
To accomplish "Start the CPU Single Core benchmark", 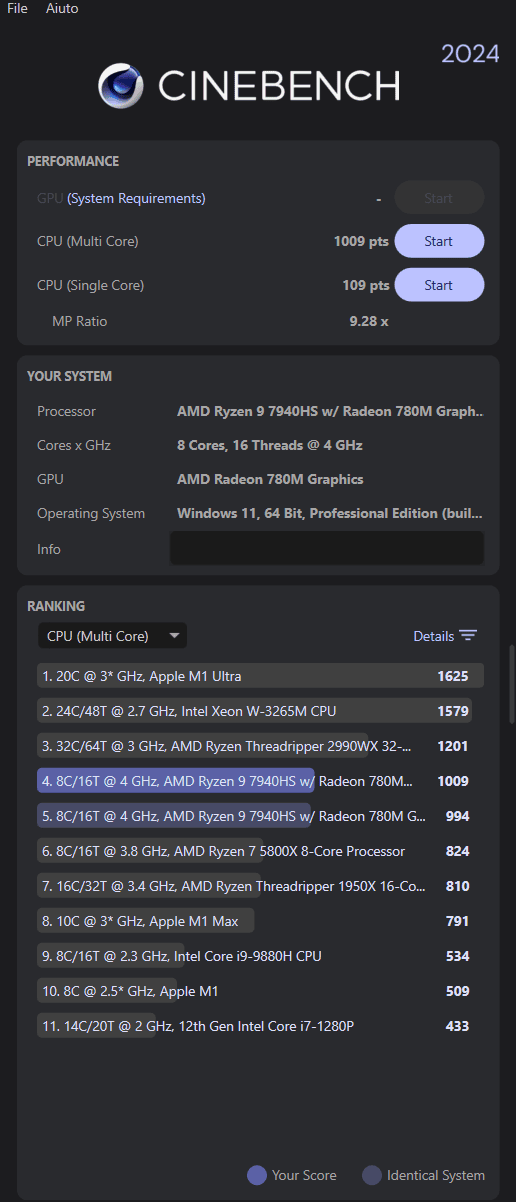I will pos(439,285).
